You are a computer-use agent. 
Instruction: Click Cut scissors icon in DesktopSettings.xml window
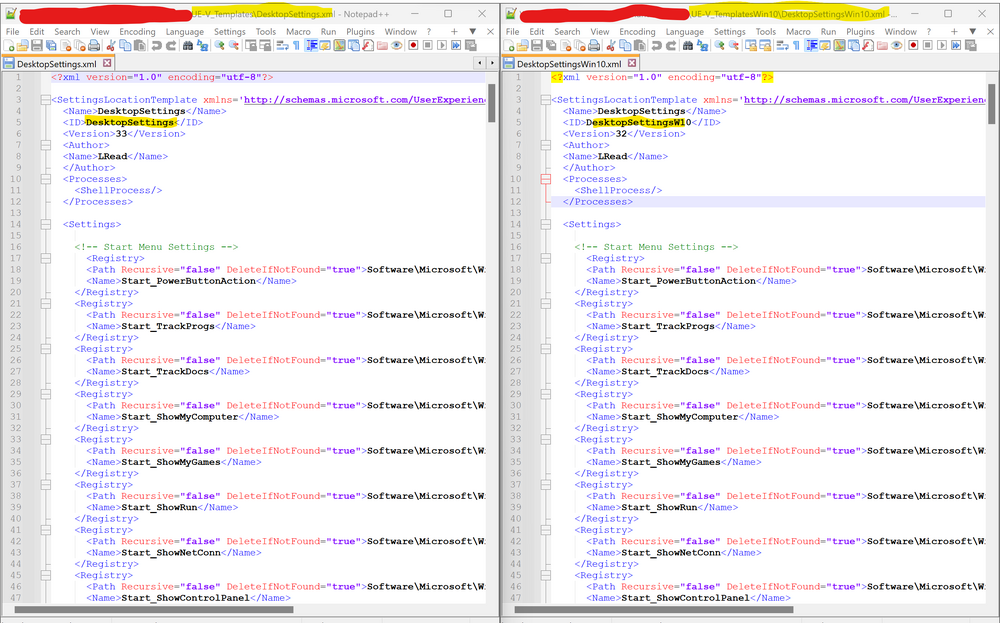pyautogui.click(x=110, y=45)
